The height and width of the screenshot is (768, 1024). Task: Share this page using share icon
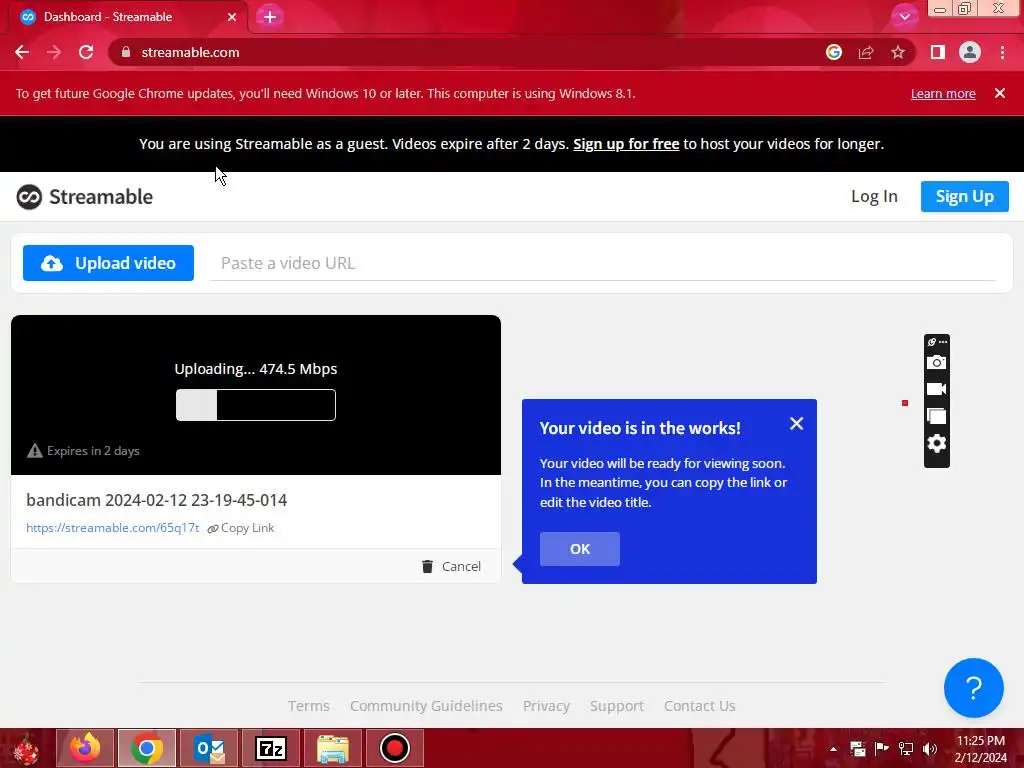click(866, 52)
